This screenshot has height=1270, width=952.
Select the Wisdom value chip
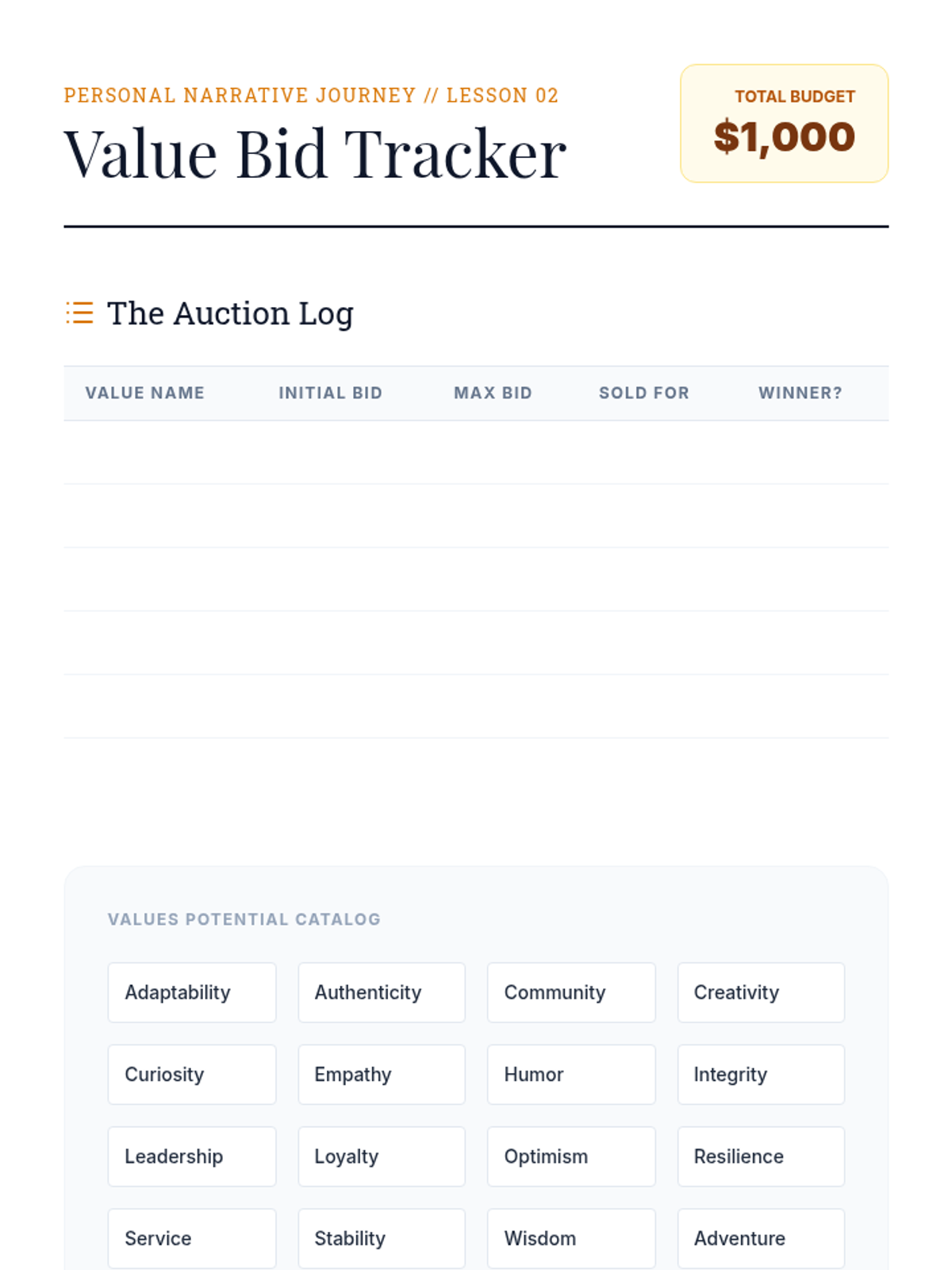[x=571, y=1238]
